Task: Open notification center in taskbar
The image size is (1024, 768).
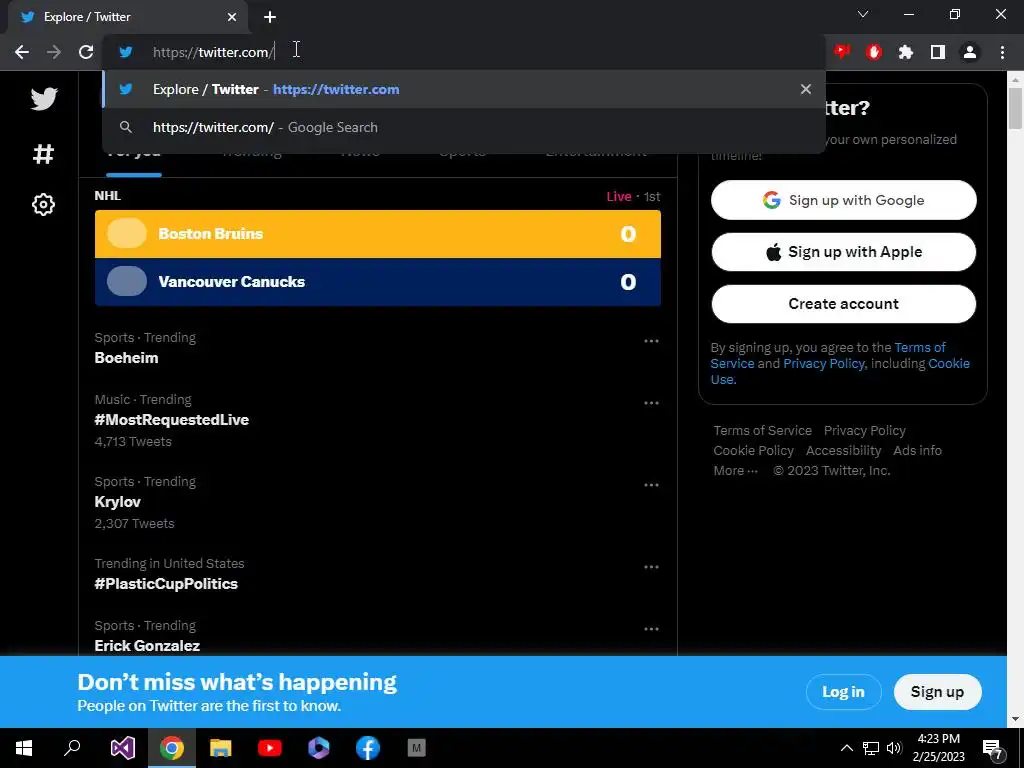Action: point(993,748)
